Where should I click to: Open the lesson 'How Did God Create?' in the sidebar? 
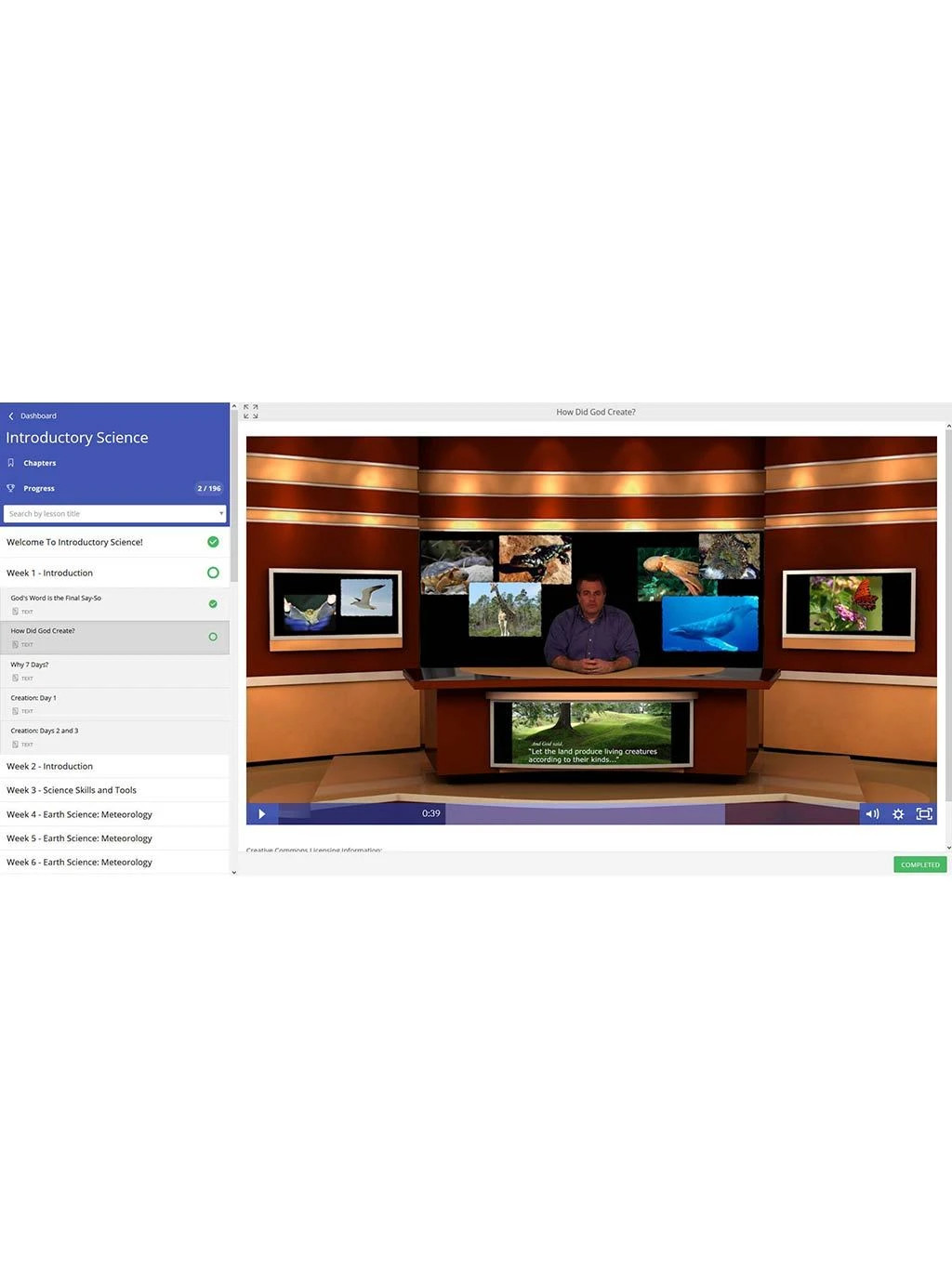pos(114,638)
